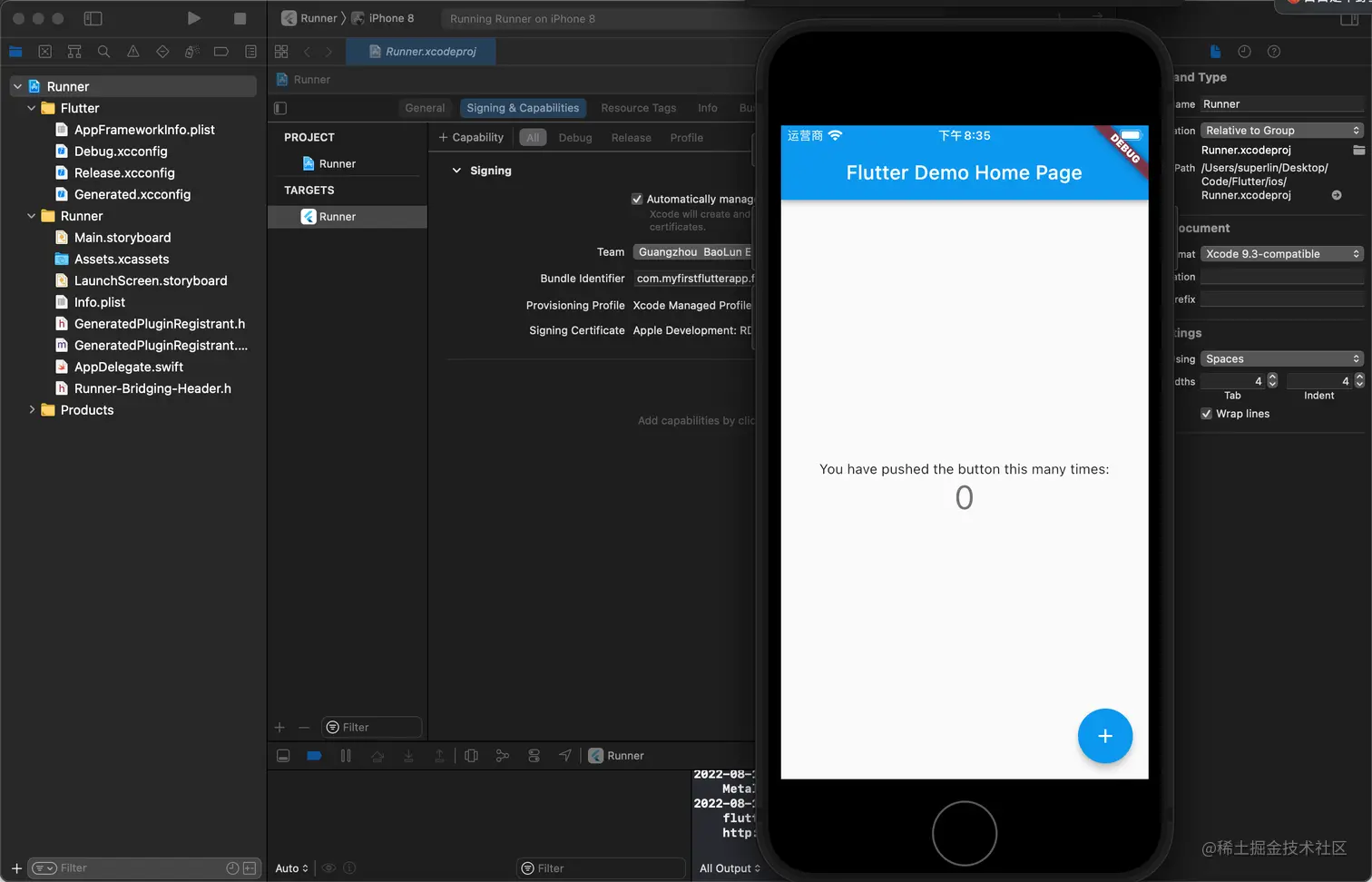
Task: Collapse the Flutter folder disclosure arrow
Action: click(32, 108)
